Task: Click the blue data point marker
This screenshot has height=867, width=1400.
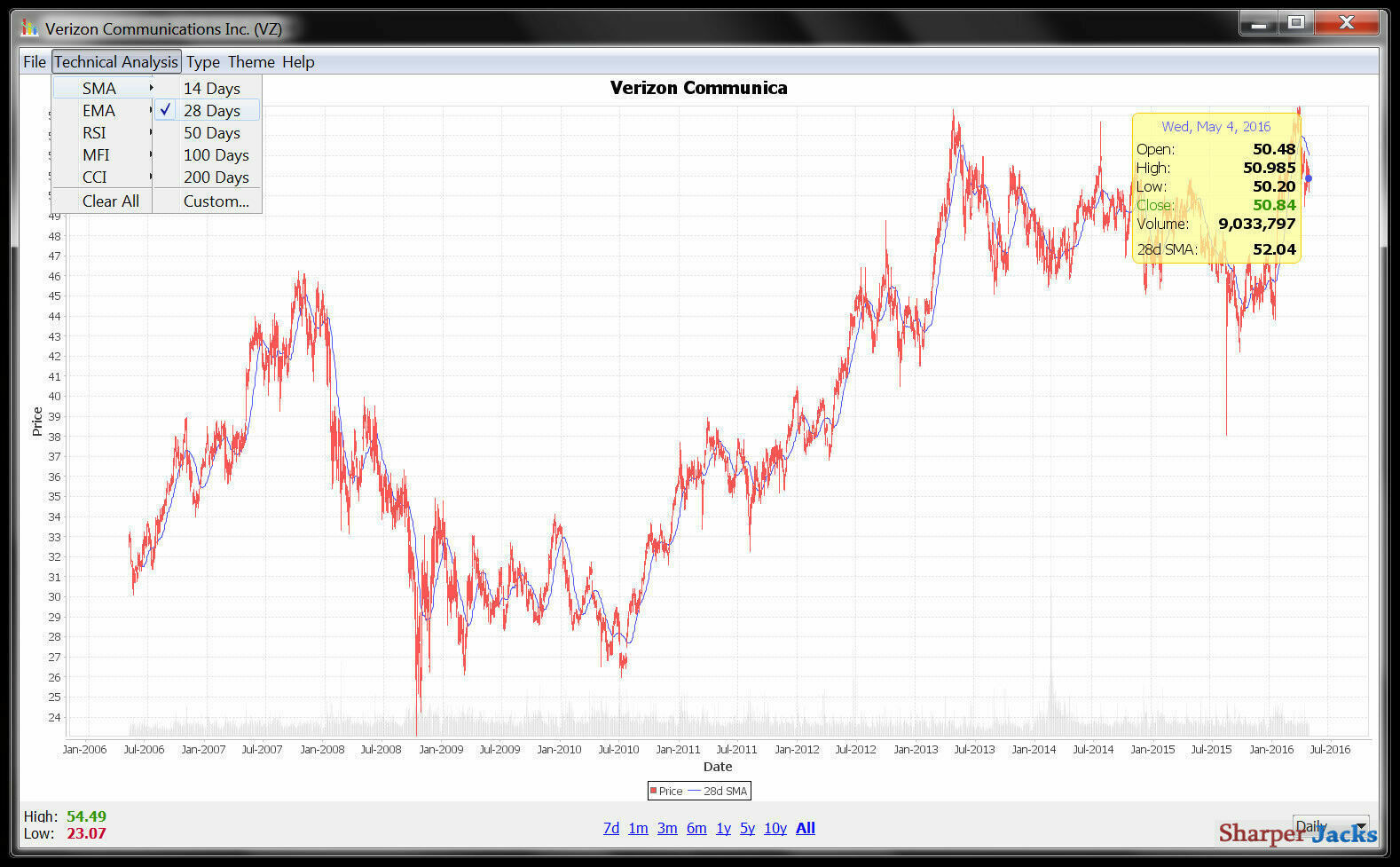Action: click(x=1309, y=178)
